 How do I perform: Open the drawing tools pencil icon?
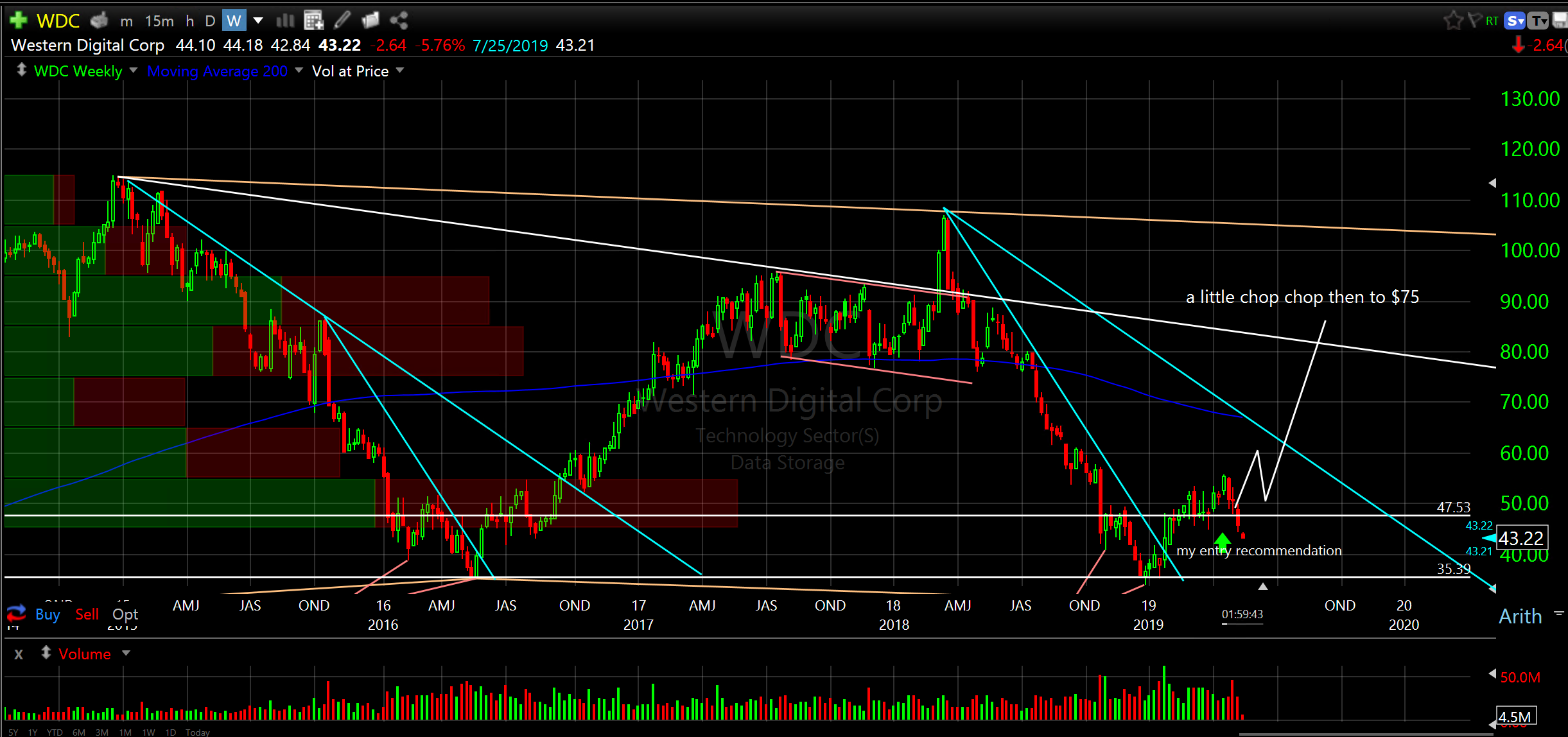[x=342, y=21]
